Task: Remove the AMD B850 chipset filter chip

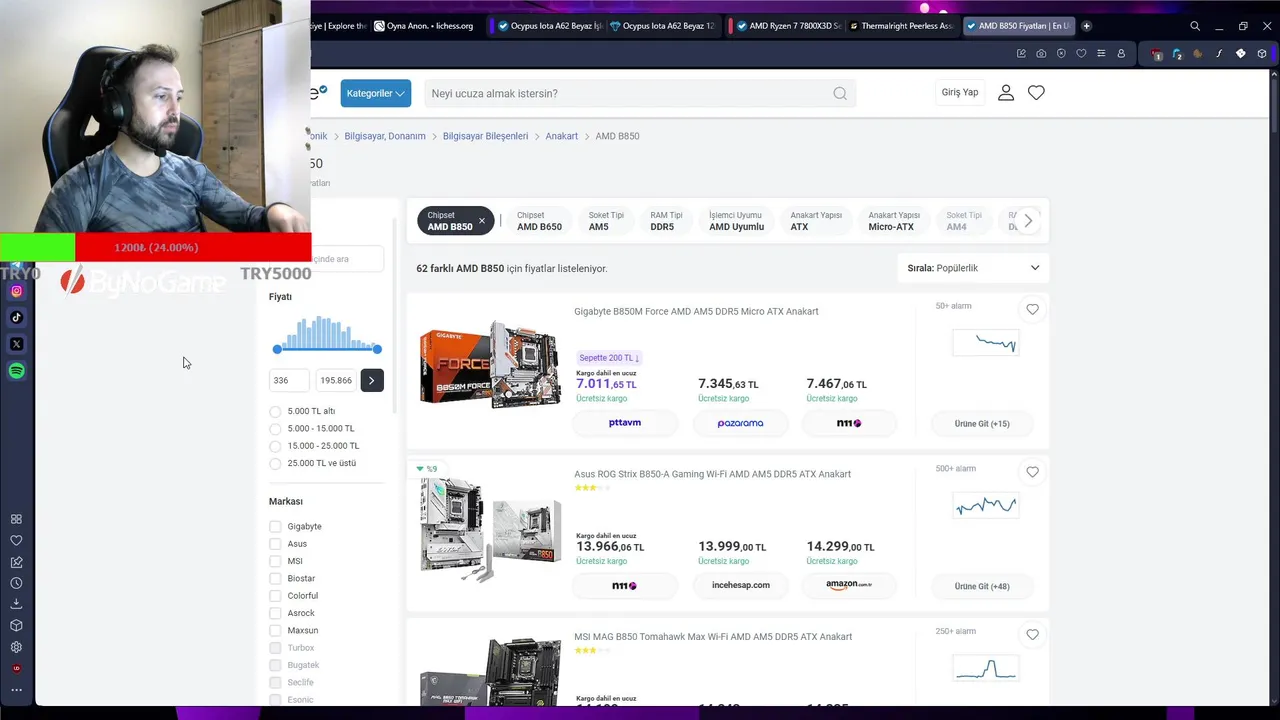Action: point(482,221)
